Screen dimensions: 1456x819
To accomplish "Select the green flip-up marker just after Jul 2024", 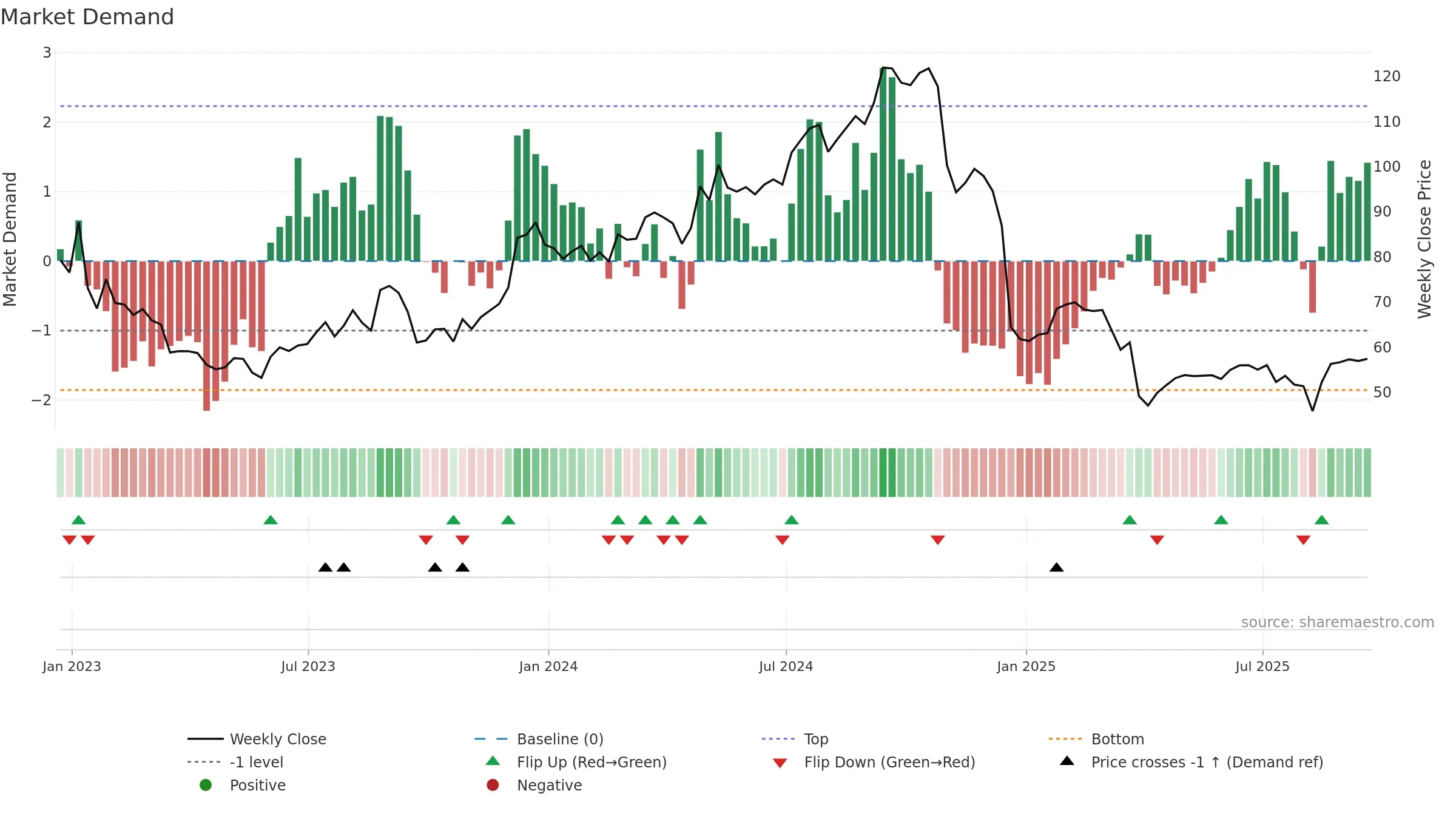I will pyautogui.click(x=792, y=520).
